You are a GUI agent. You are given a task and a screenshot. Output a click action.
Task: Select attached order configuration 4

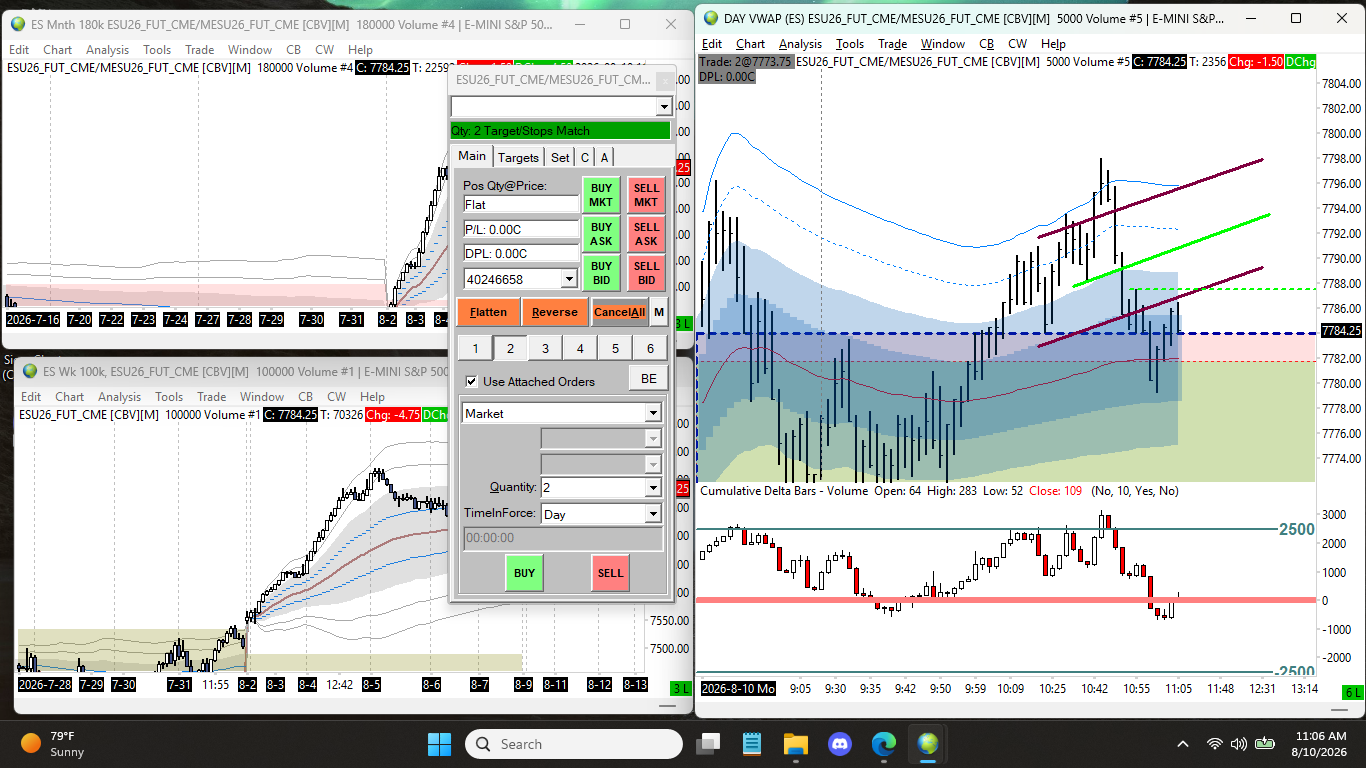coord(580,348)
